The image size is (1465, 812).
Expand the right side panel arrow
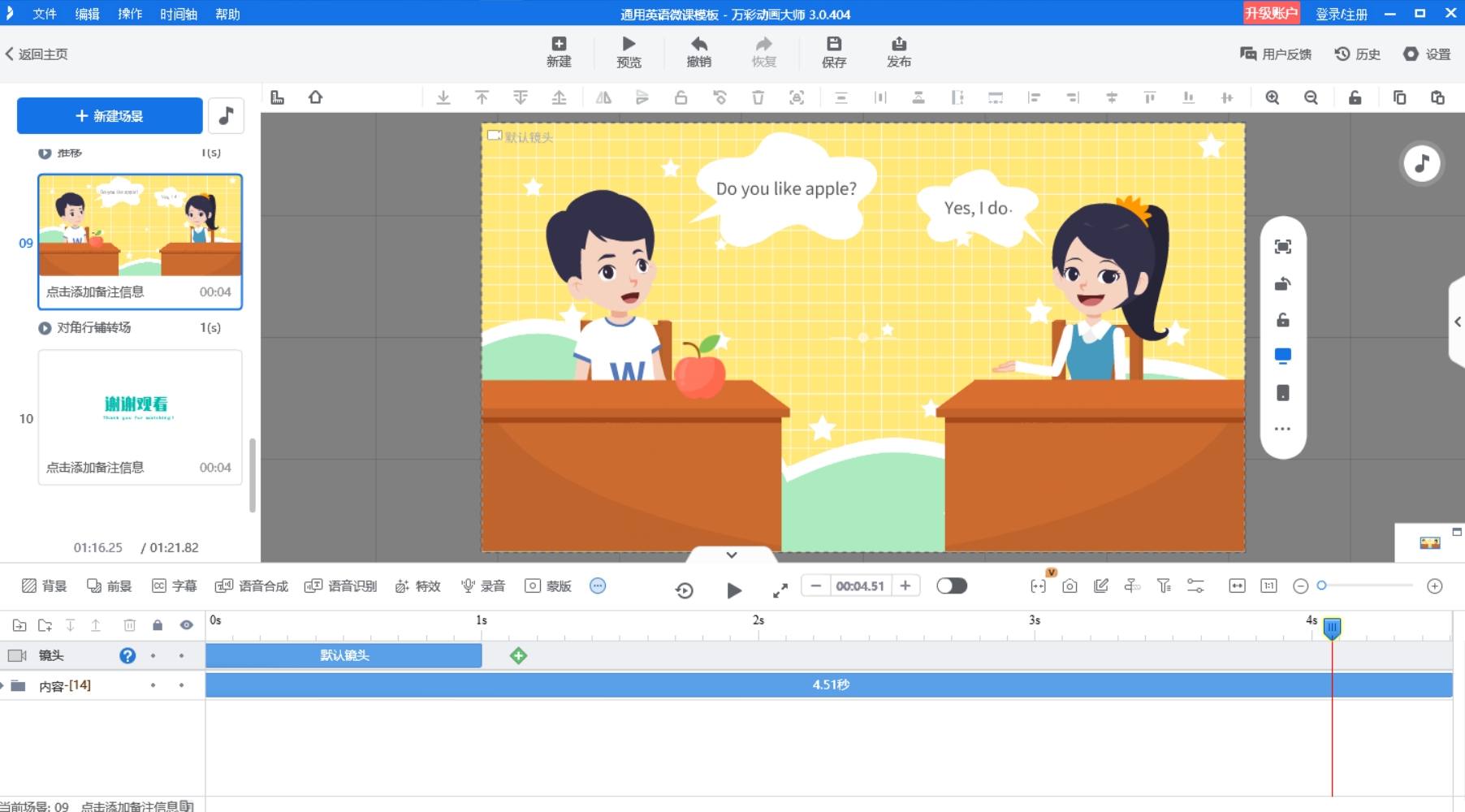[1458, 322]
